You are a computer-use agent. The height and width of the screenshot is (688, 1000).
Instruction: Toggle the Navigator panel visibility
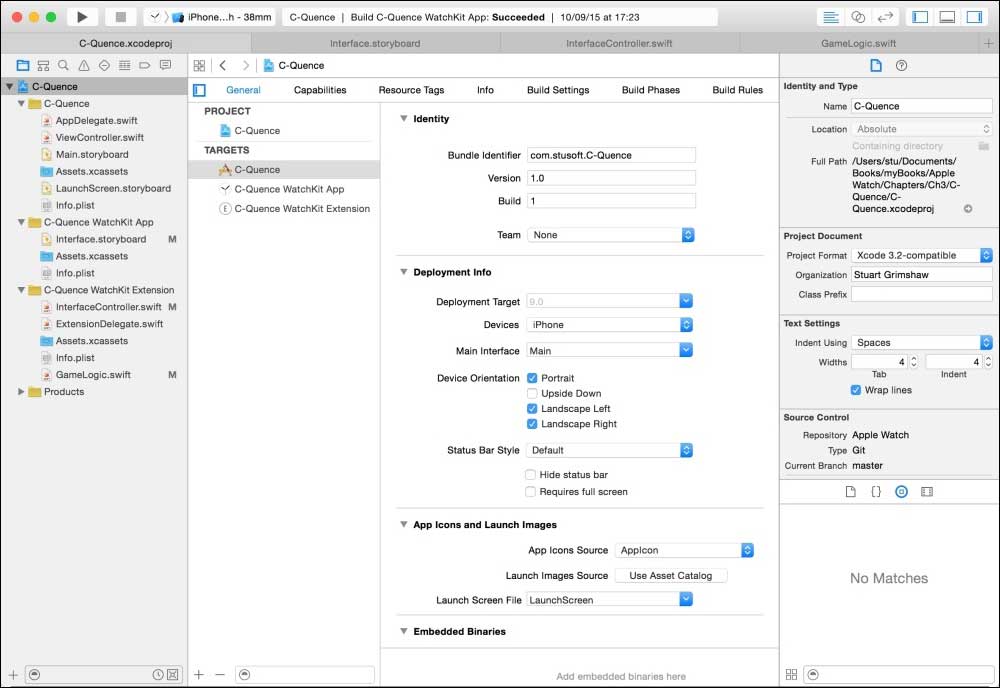pos(920,17)
